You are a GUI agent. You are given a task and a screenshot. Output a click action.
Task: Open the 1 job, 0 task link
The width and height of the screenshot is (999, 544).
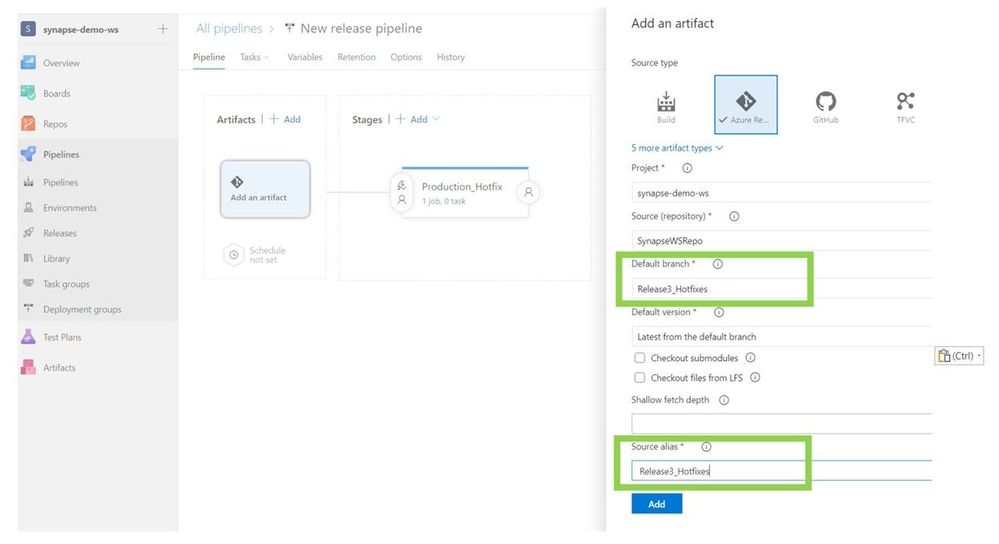pyautogui.click(x=443, y=201)
